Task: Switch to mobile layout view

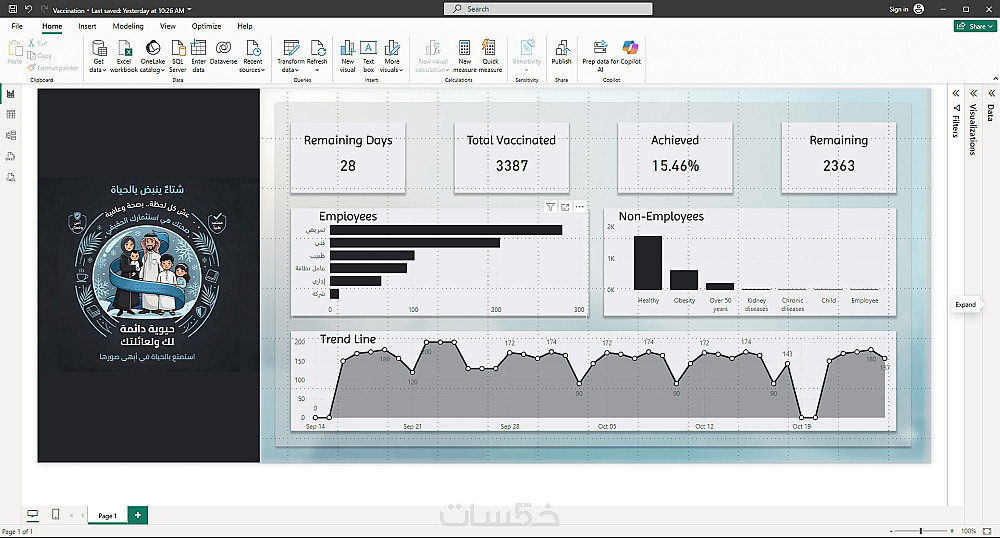Action: 55,514
